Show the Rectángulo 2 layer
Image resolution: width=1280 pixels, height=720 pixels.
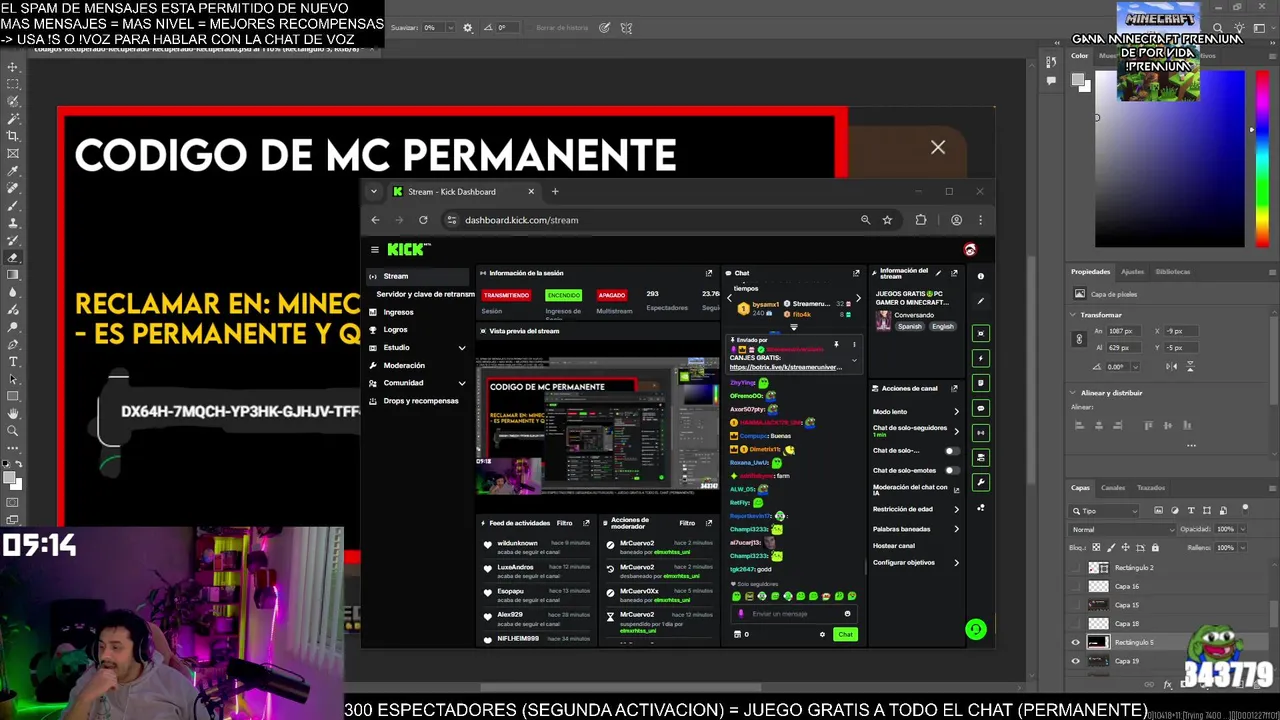[1076, 568]
